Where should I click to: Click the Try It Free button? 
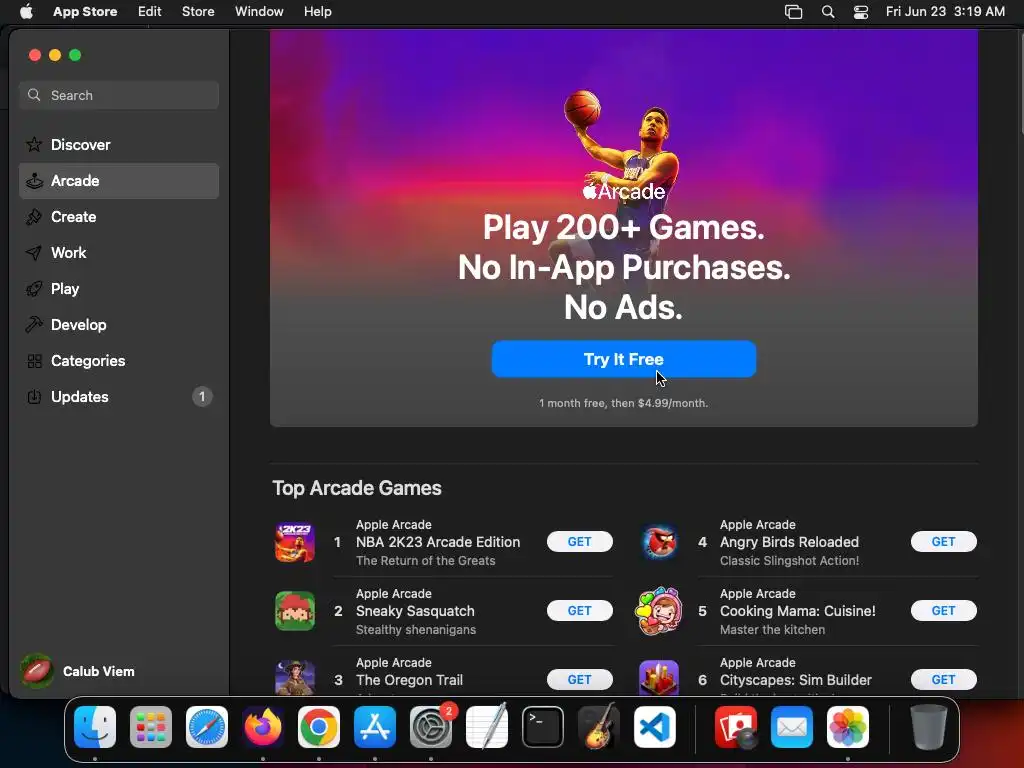click(x=624, y=359)
